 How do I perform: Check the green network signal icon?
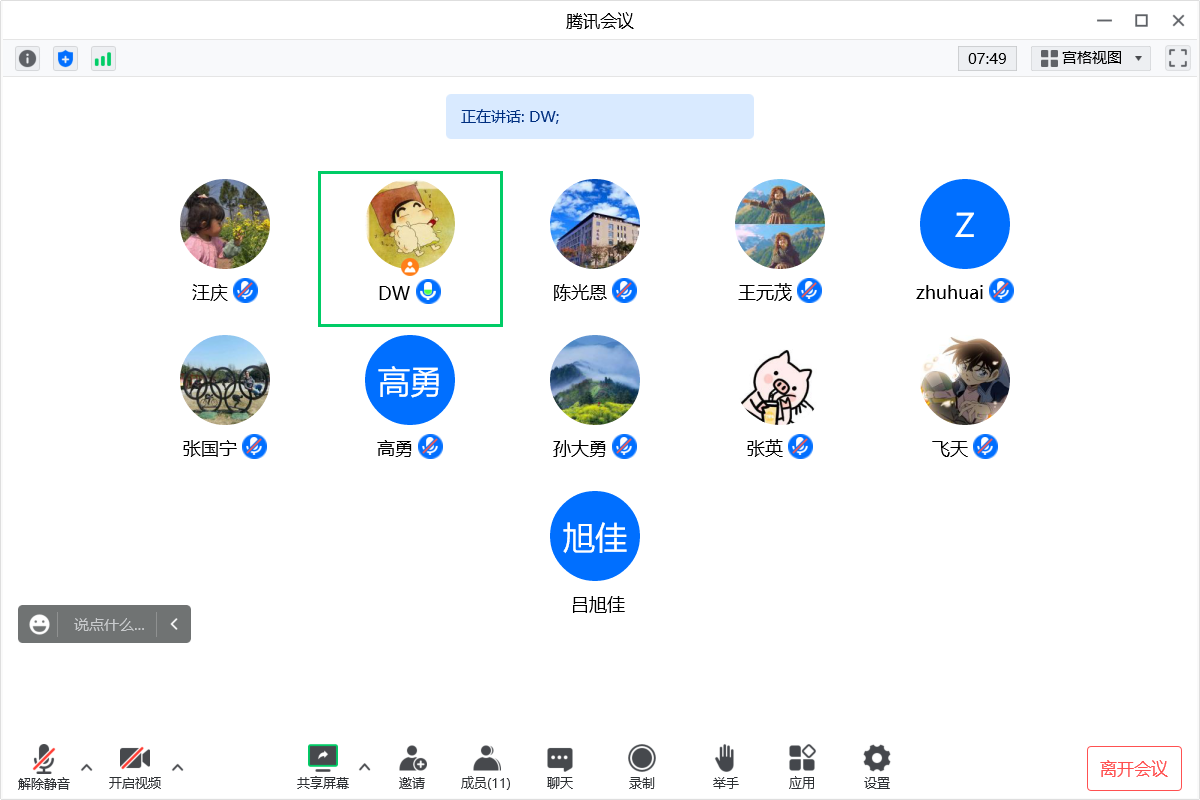(x=103, y=59)
